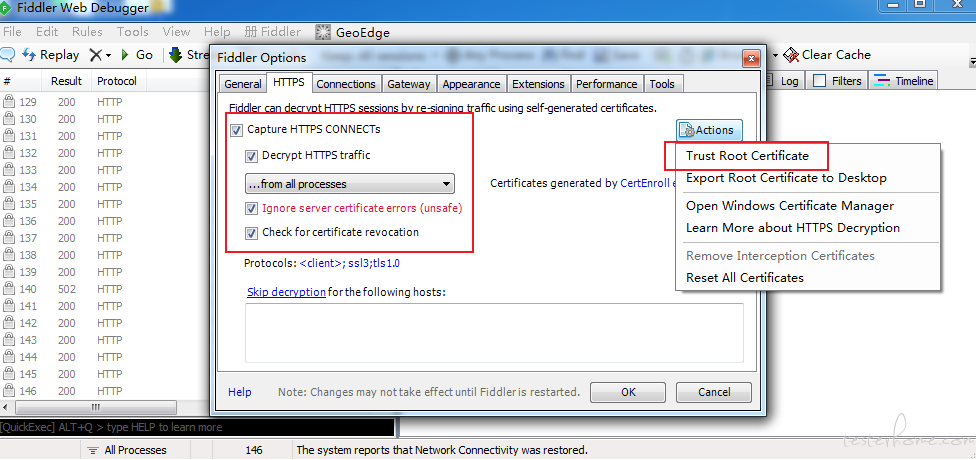Switch to the Tools tab in options

[x=662, y=84]
